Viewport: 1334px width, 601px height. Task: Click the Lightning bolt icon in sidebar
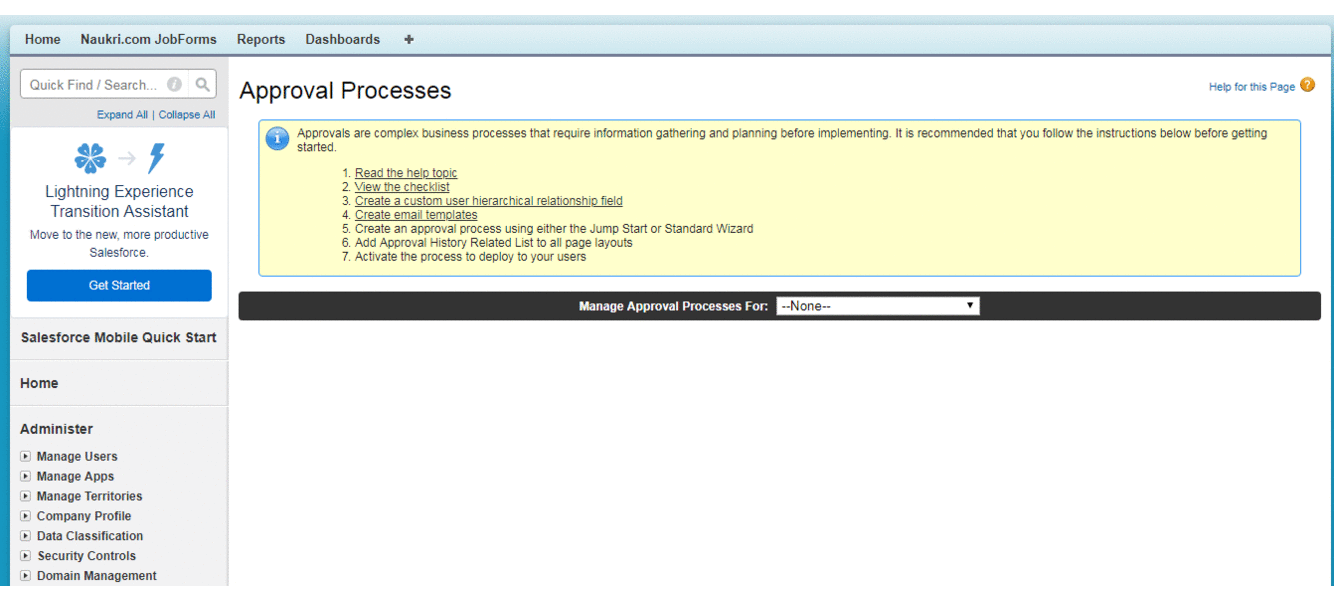(156, 158)
